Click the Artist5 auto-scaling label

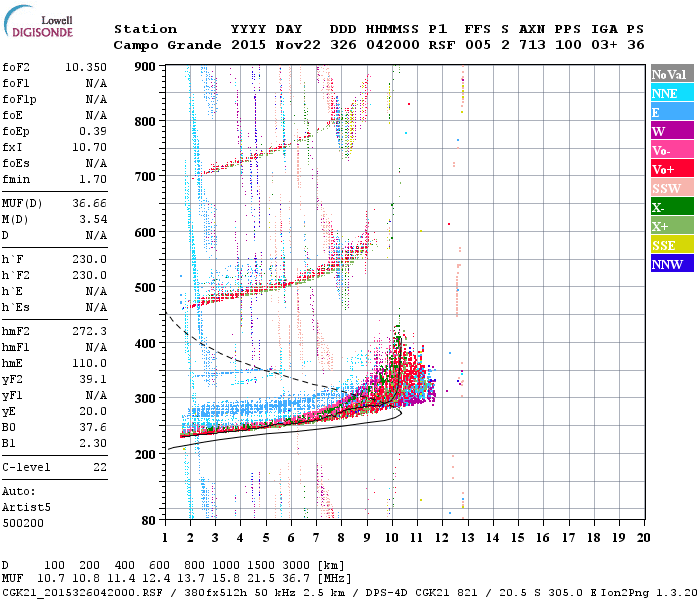click(26, 508)
